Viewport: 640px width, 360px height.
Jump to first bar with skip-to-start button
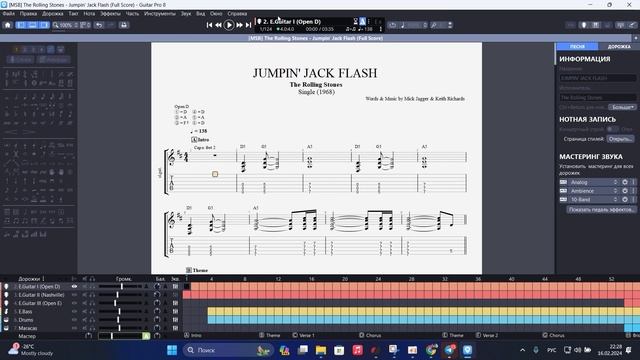tap(209, 25)
